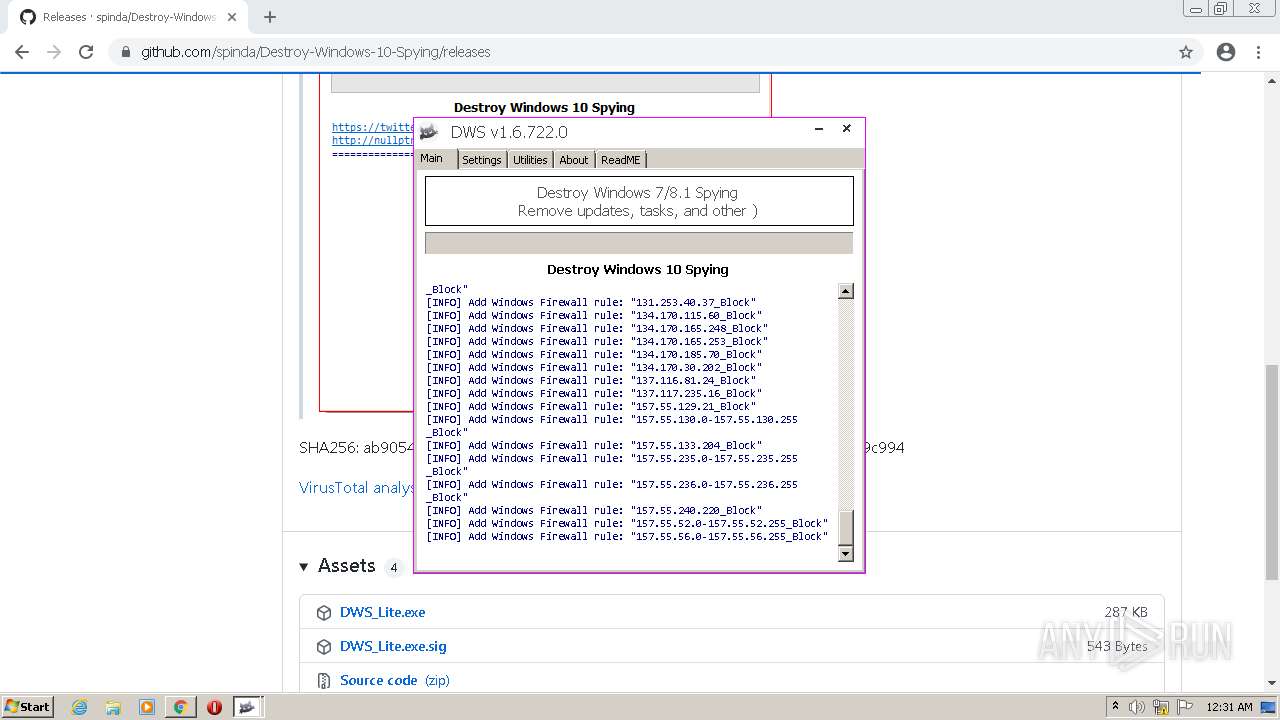Open the Utilities tab in DWS
1280x720 pixels.
tap(530, 160)
